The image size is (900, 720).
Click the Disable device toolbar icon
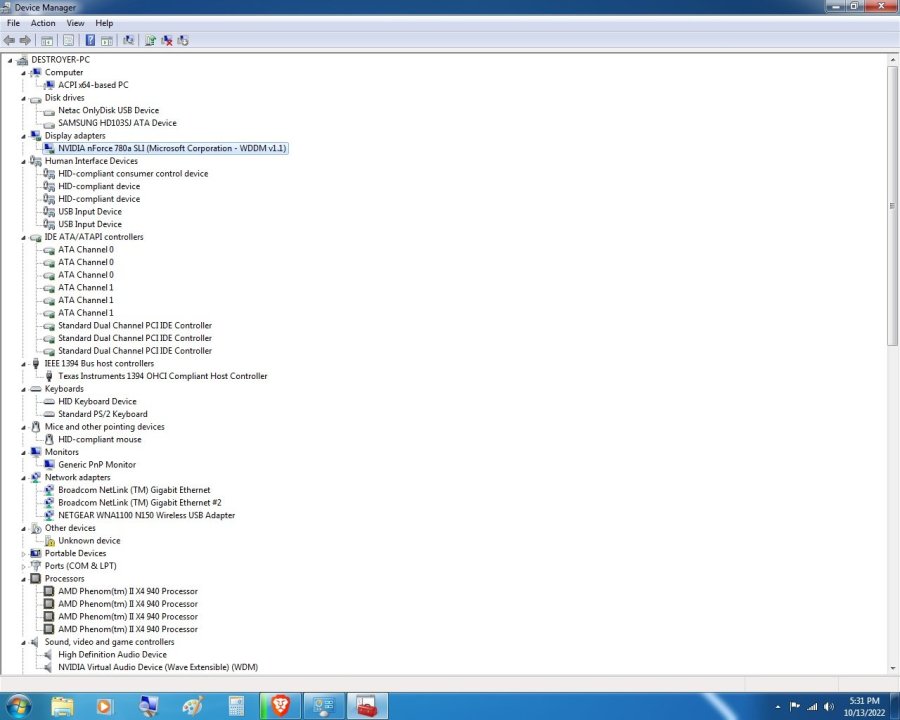[183, 40]
